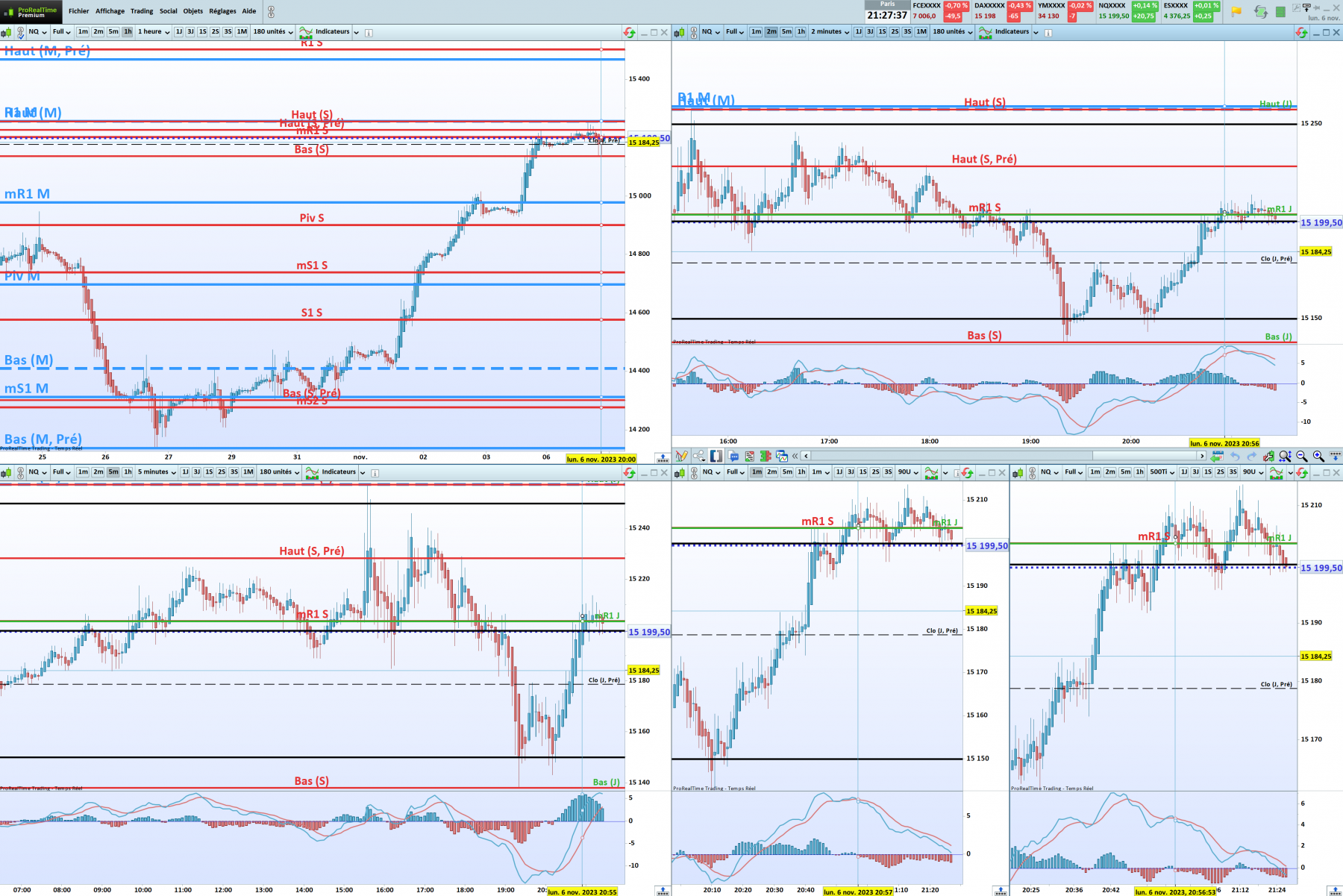1343x896 pixels.
Task: Click the share icon in chart toolbar
Action: click(698, 456)
